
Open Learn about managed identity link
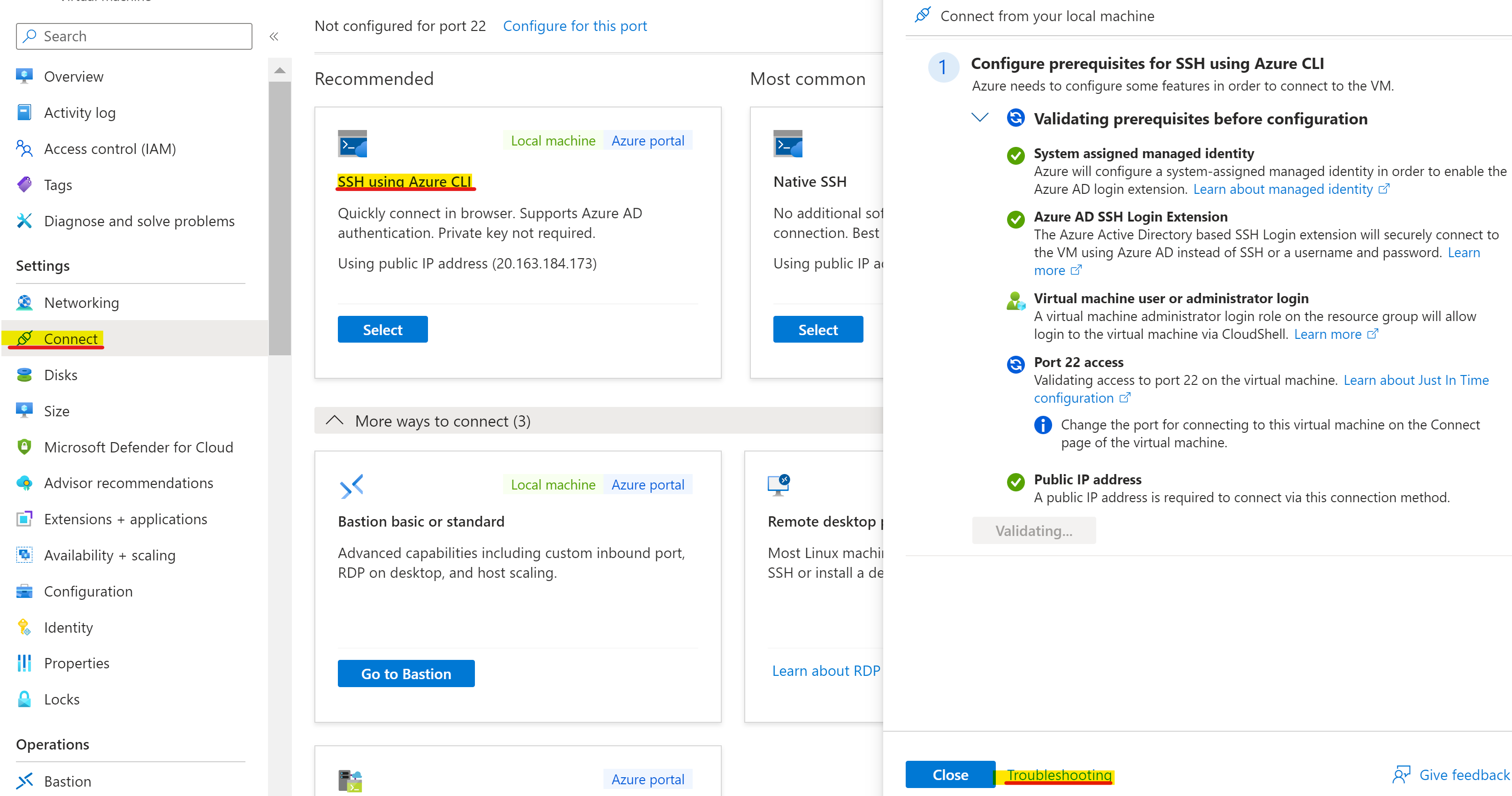point(1291,189)
